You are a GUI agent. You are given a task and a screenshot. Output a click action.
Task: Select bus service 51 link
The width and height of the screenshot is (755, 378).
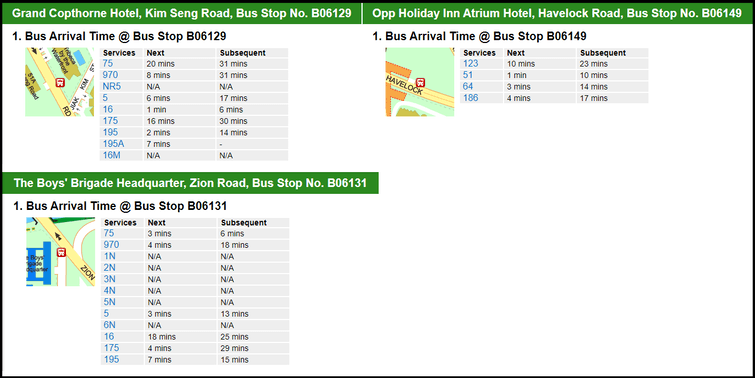tap(468, 75)
